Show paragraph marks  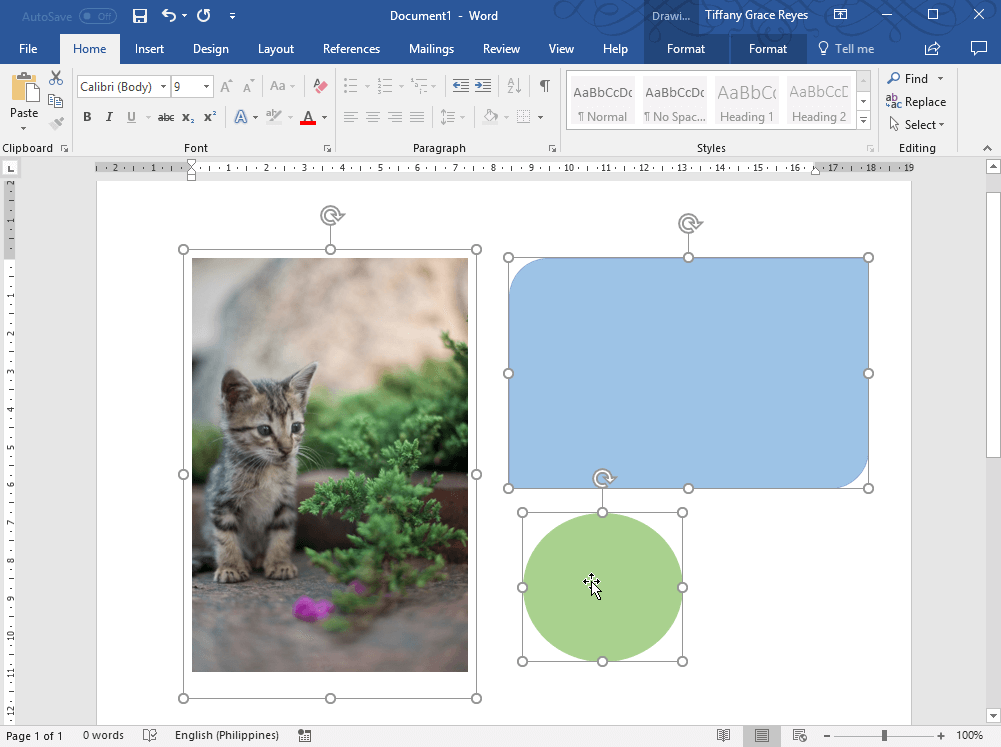point(545,86)
